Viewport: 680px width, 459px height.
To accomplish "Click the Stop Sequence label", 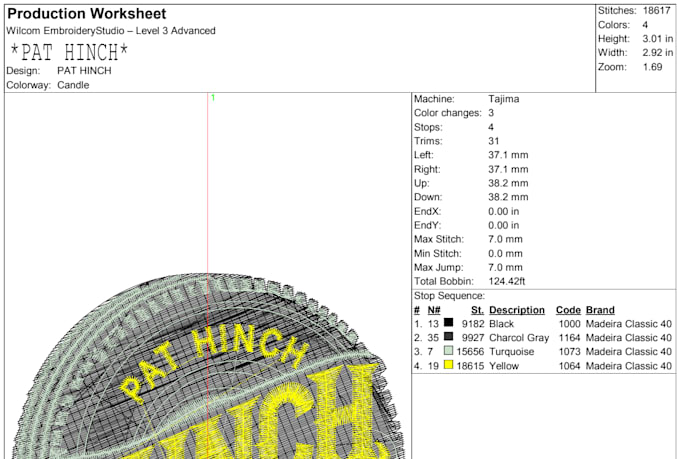I will (449, 296).
